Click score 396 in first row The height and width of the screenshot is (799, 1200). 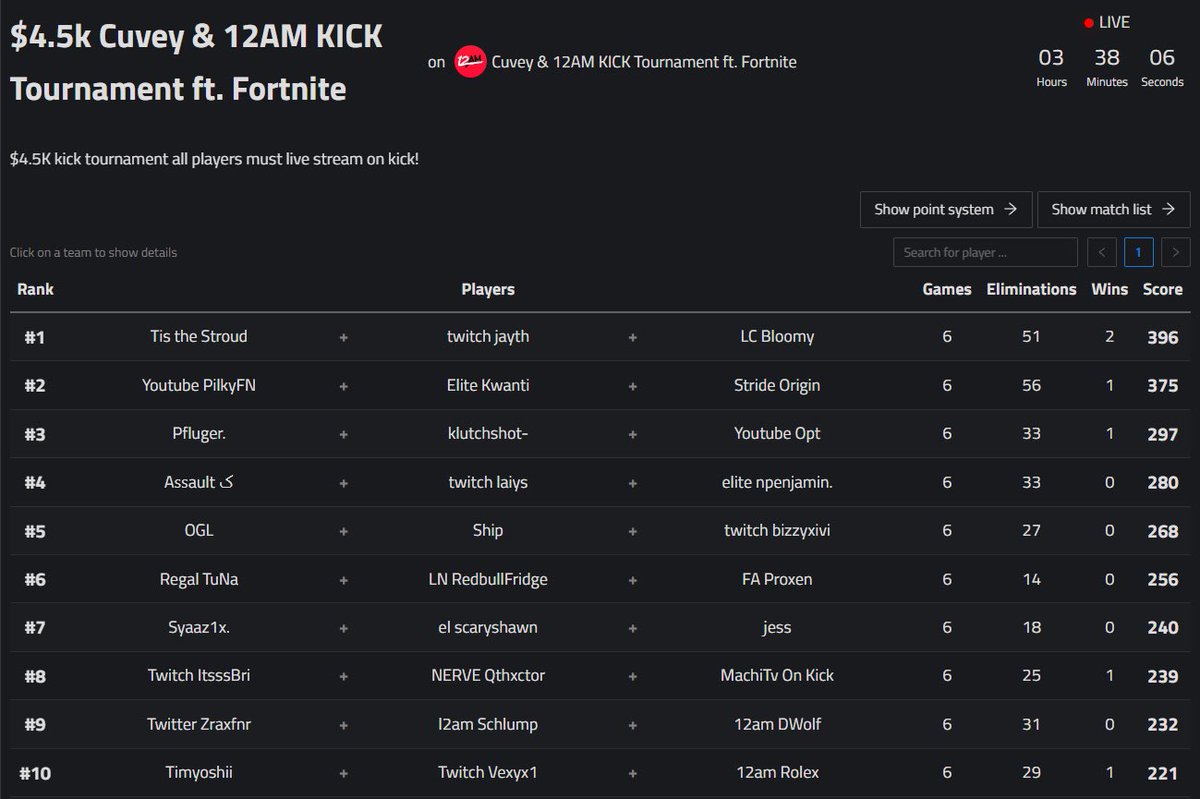pyautogui.click(x=1162, y=337)
